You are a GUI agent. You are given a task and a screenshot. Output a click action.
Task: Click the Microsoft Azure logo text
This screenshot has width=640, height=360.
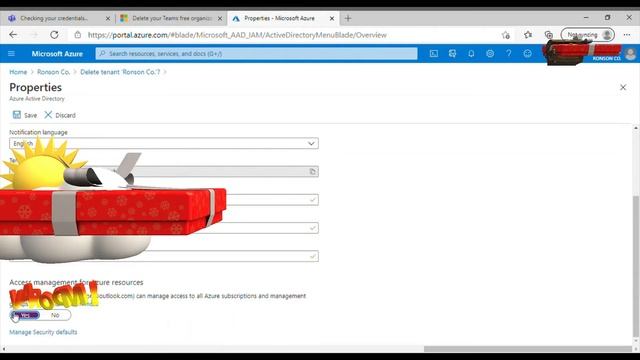point(57,53)
